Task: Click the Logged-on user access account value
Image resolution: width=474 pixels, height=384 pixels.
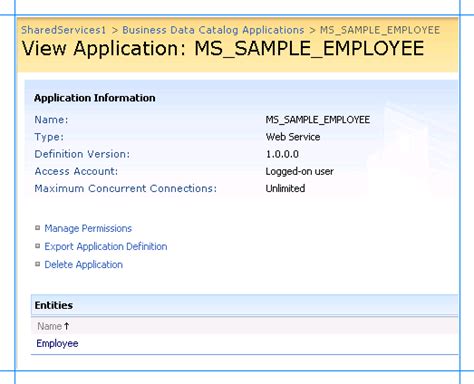Action: pos(300,171)
